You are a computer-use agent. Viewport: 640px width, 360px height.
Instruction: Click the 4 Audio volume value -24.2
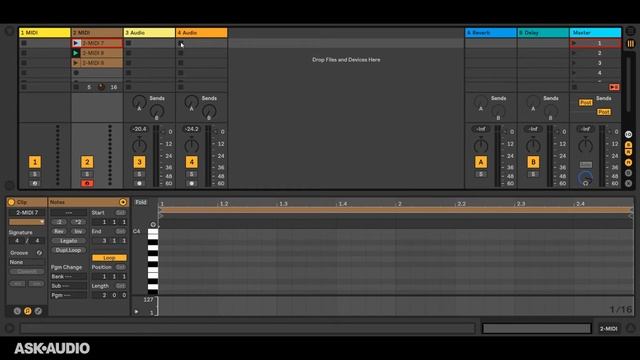(191, 129)
